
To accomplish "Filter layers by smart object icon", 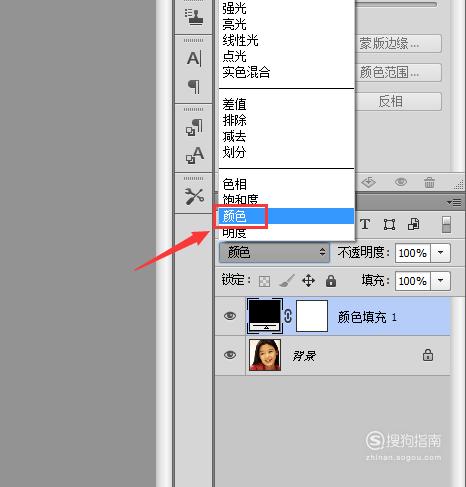I will (x=414, y=224).
